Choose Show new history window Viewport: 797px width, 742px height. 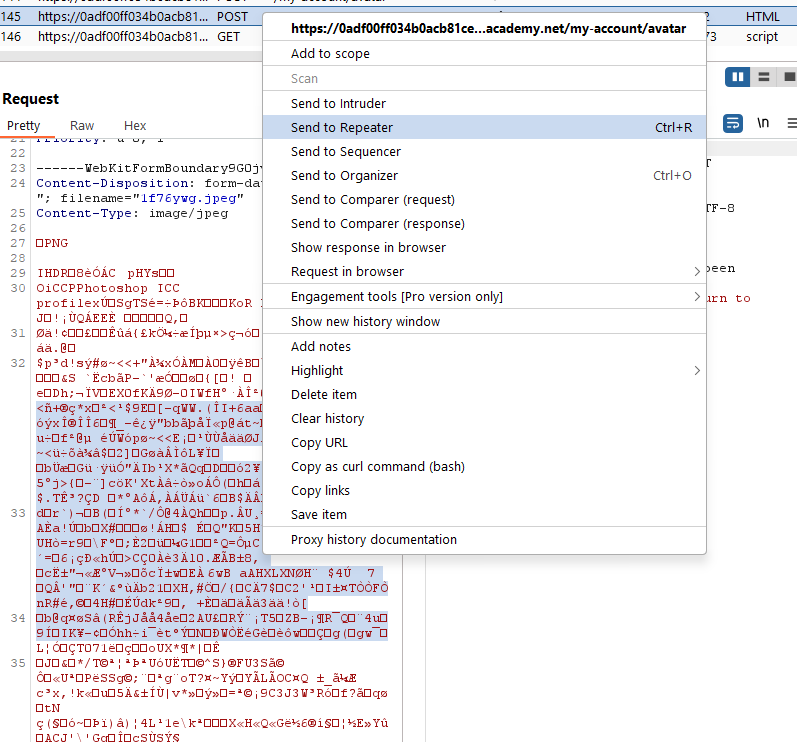point(484,321)
